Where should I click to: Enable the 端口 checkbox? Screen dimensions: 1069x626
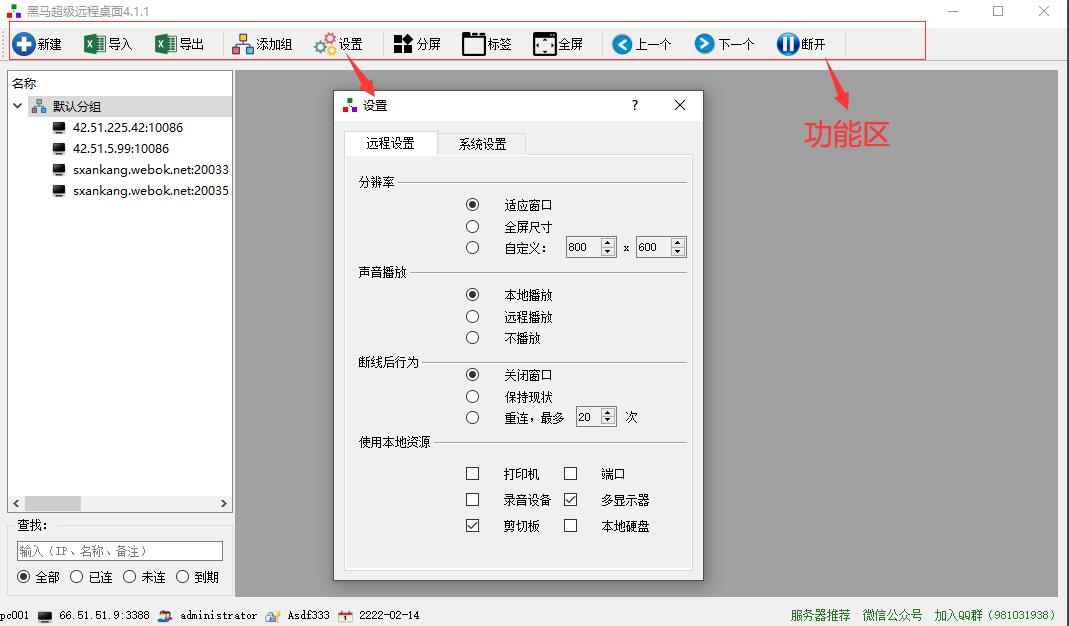[x=571, y=473]
